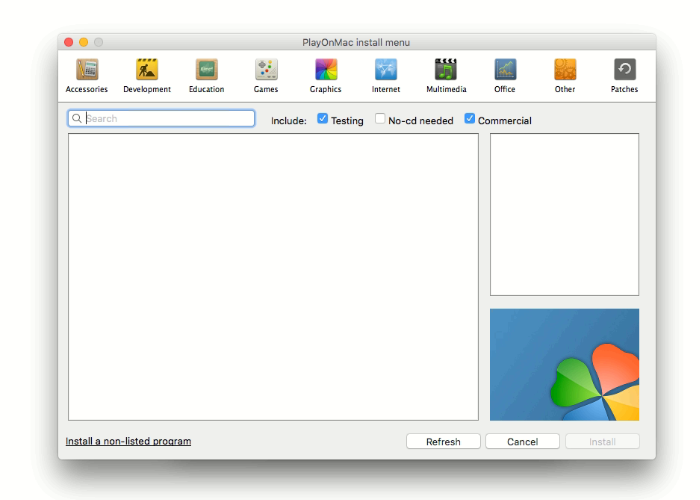Click the PlayOnMac clover logo image
This screenshot has width=700, height=500.
pos(564,365)
